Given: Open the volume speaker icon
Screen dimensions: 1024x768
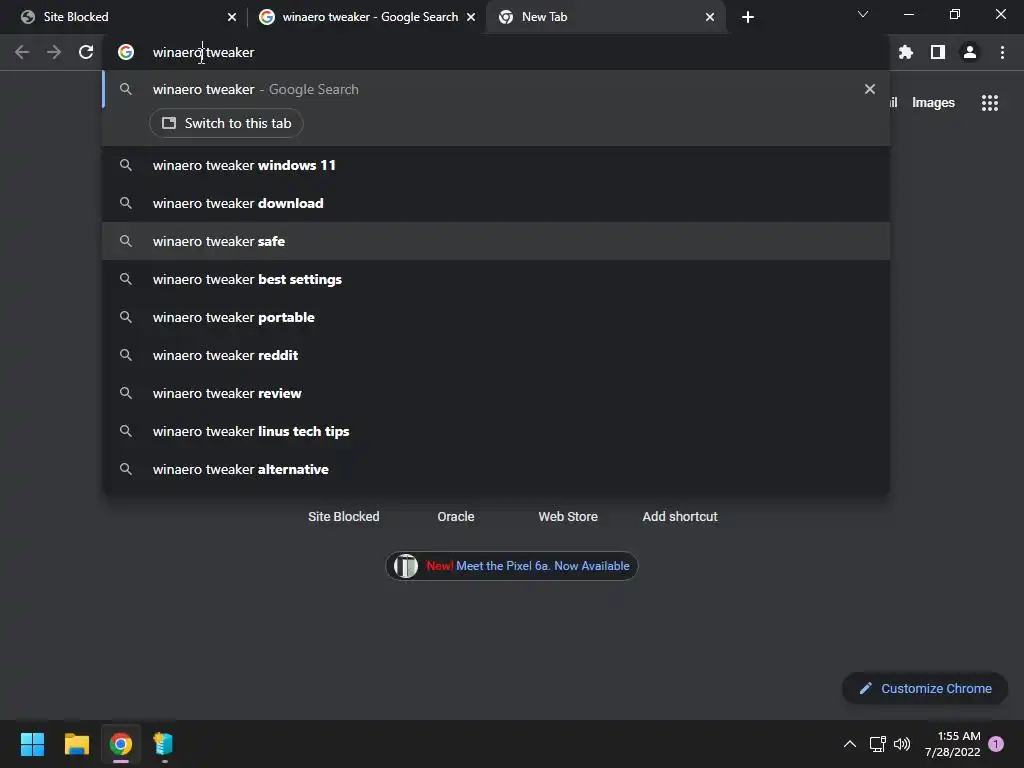Looking at the screenshot, I should point(902,744).
